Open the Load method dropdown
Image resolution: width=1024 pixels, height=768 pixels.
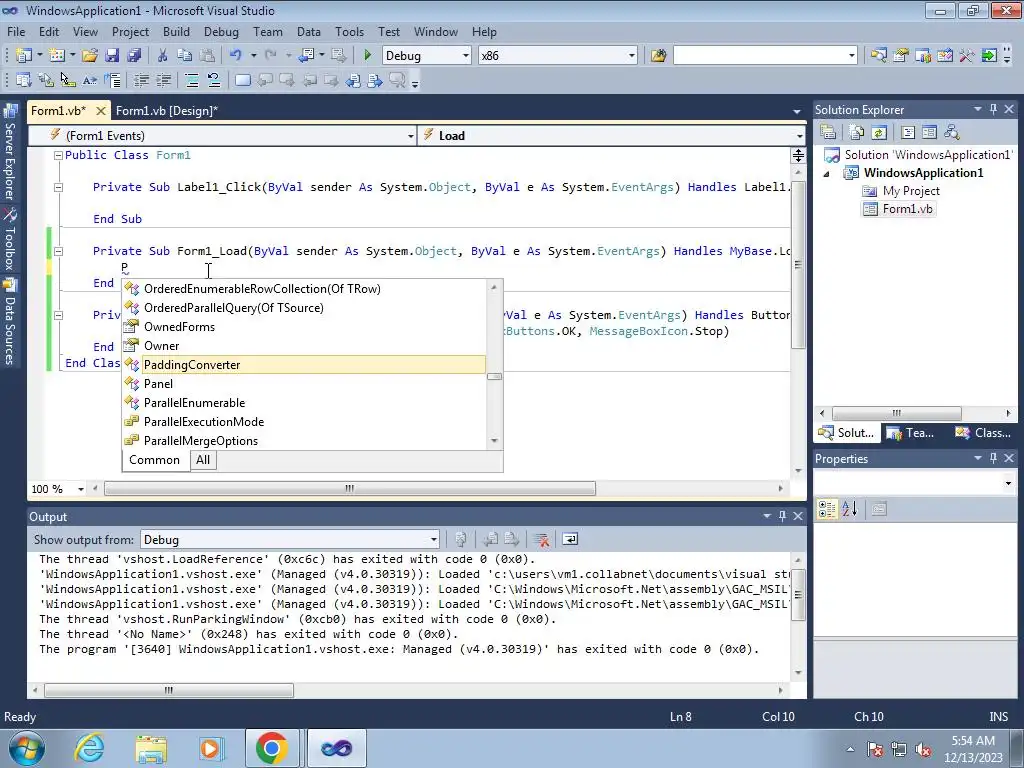click(799, 136)
